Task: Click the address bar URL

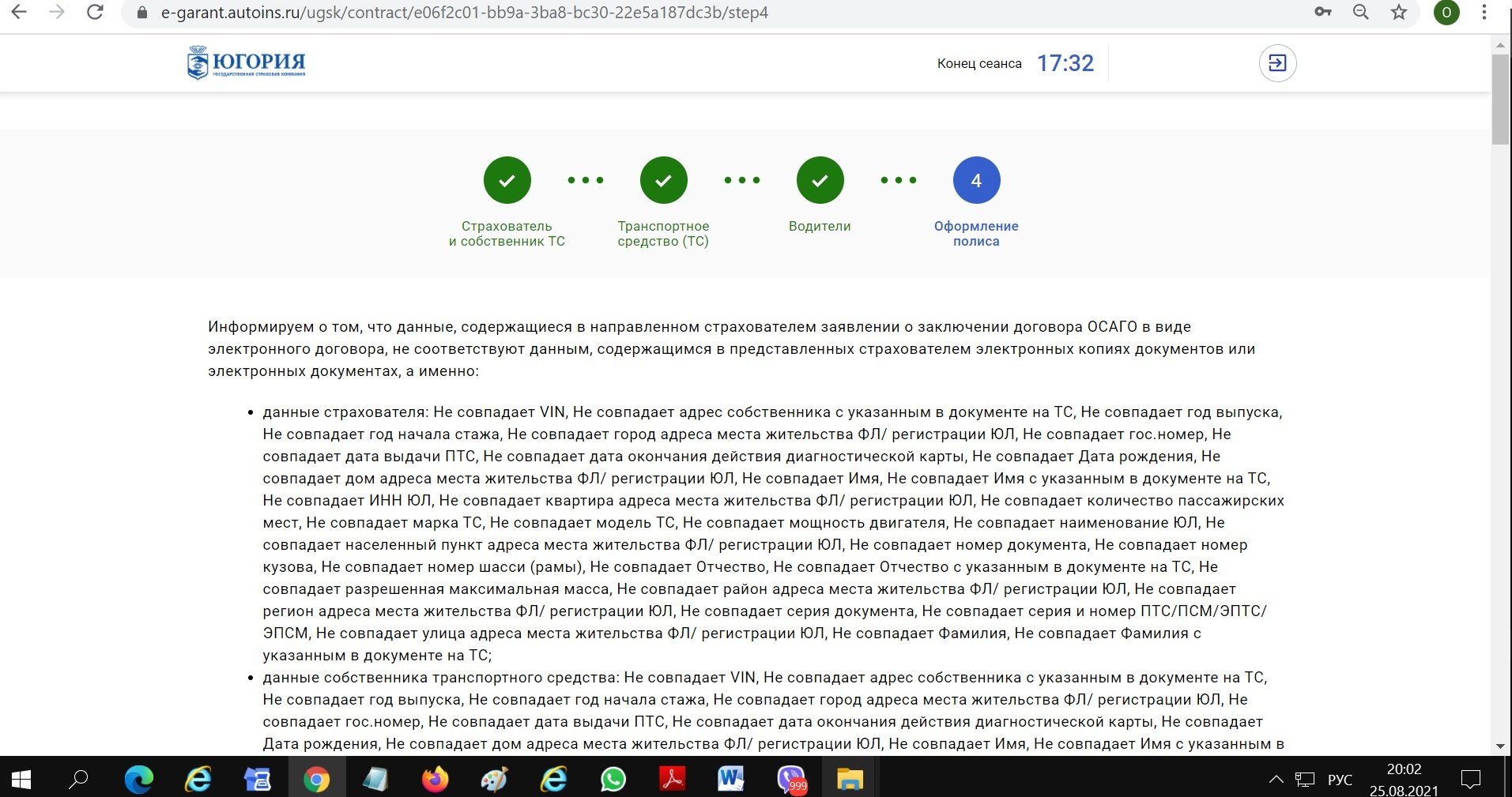Action: click(465, 13)
